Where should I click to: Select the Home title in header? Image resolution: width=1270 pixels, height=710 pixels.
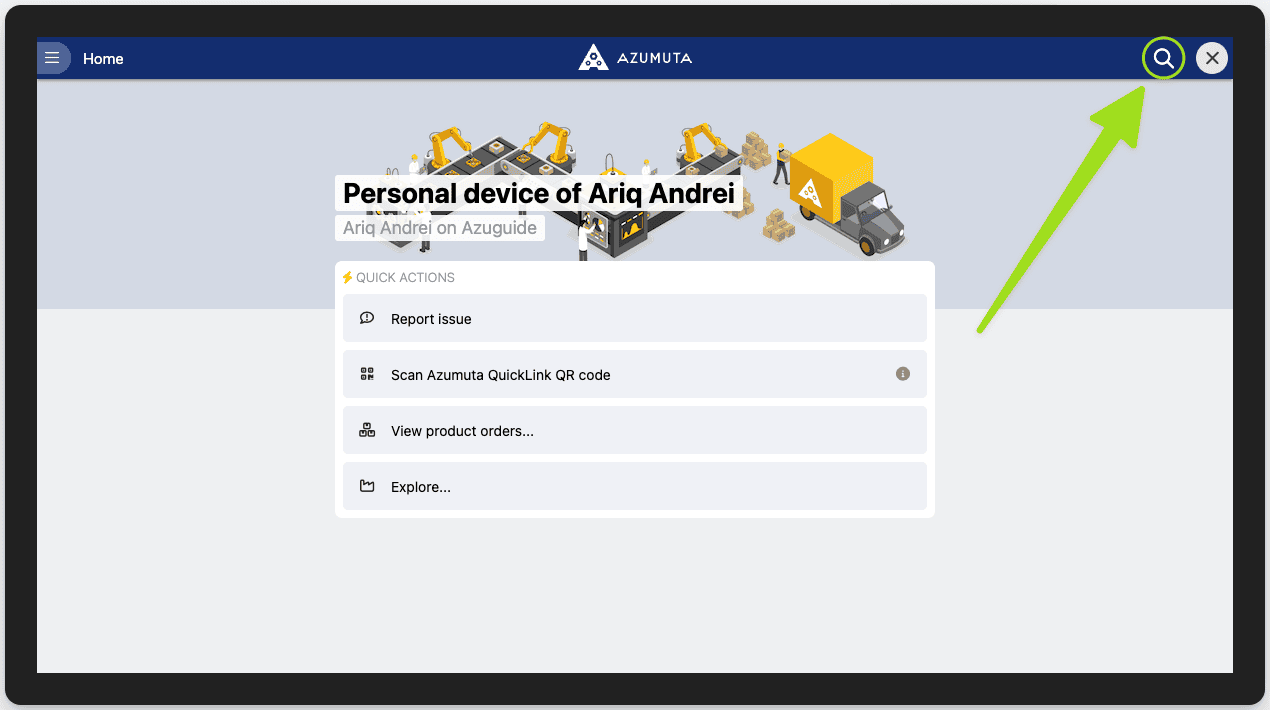103,59
